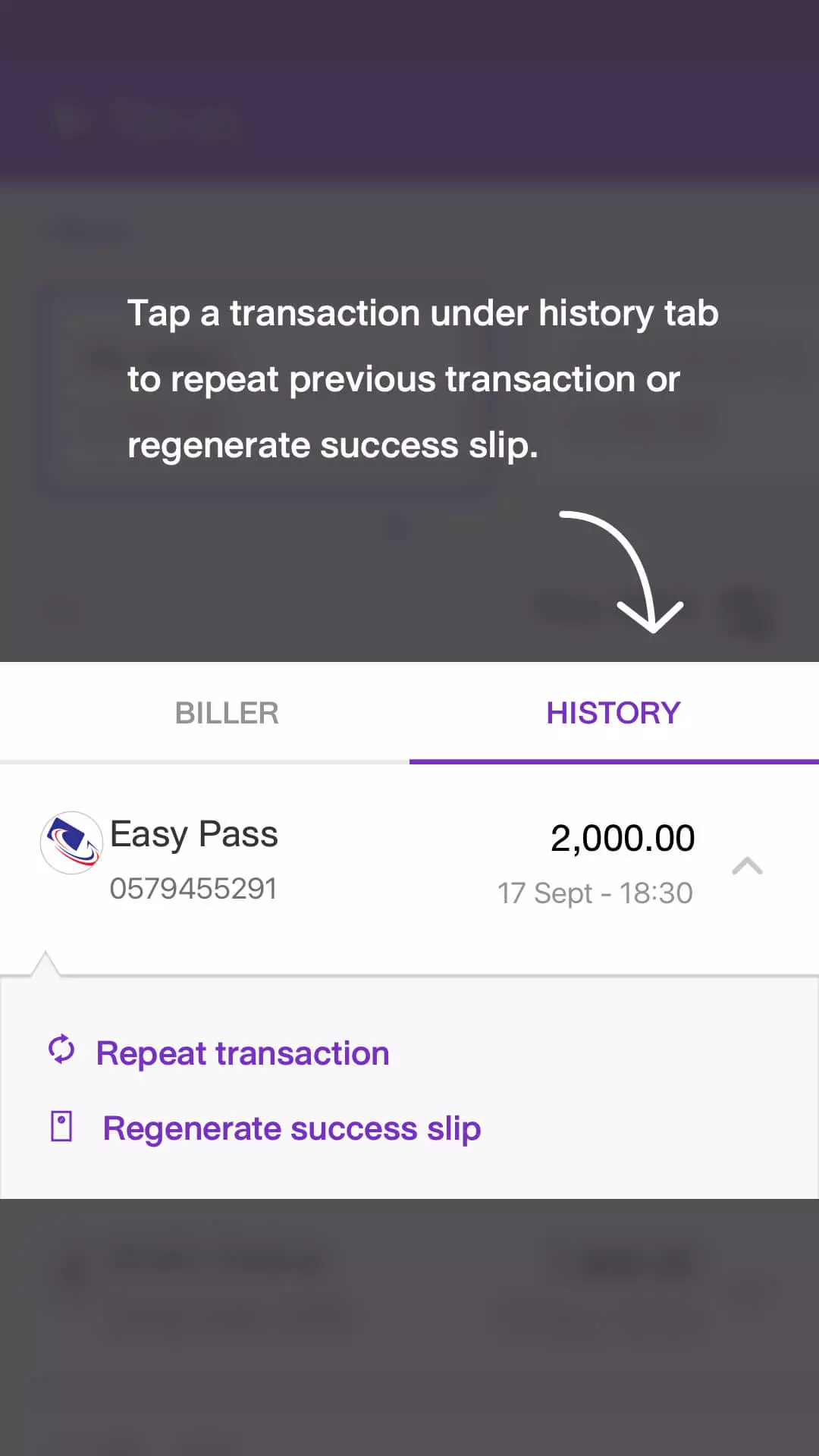Tap the Easy Pass biller logo
The image size is (819, 1456).
[x=71, y=843]
